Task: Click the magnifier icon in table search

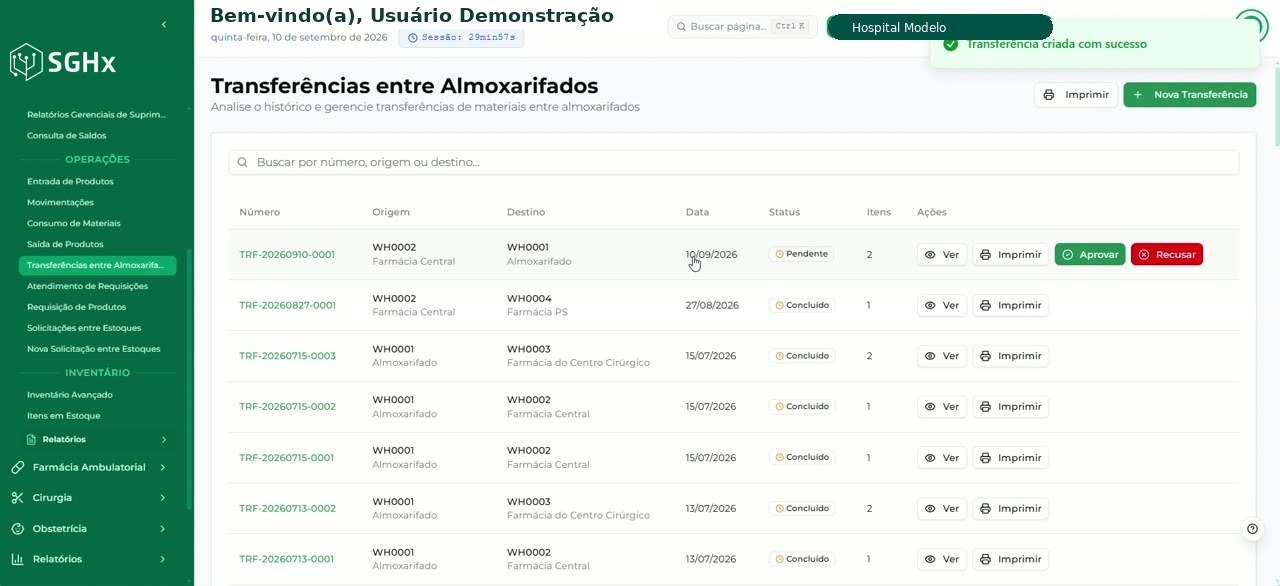Action: [243, 162]
